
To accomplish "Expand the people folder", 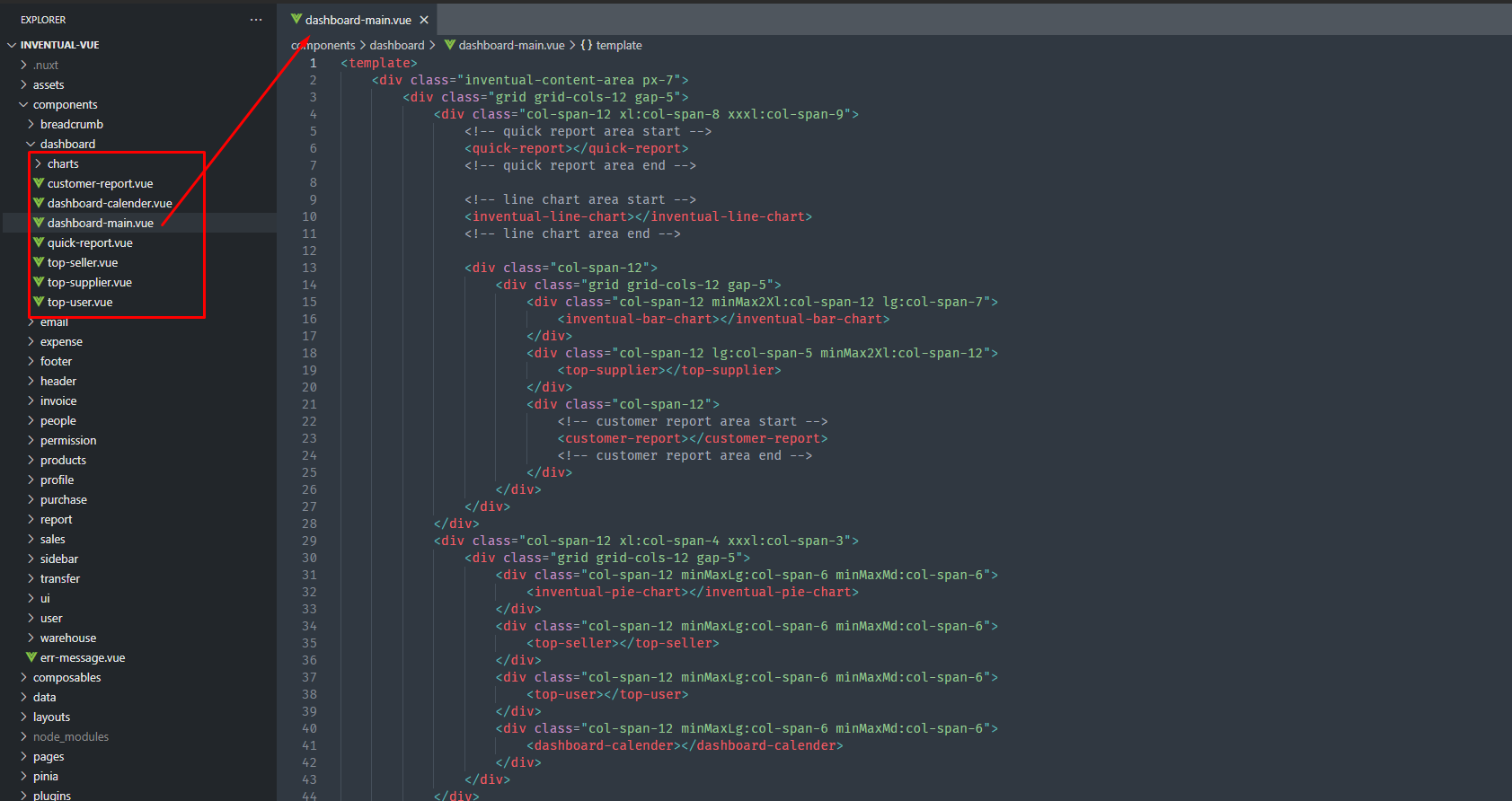I will (31, 420).
